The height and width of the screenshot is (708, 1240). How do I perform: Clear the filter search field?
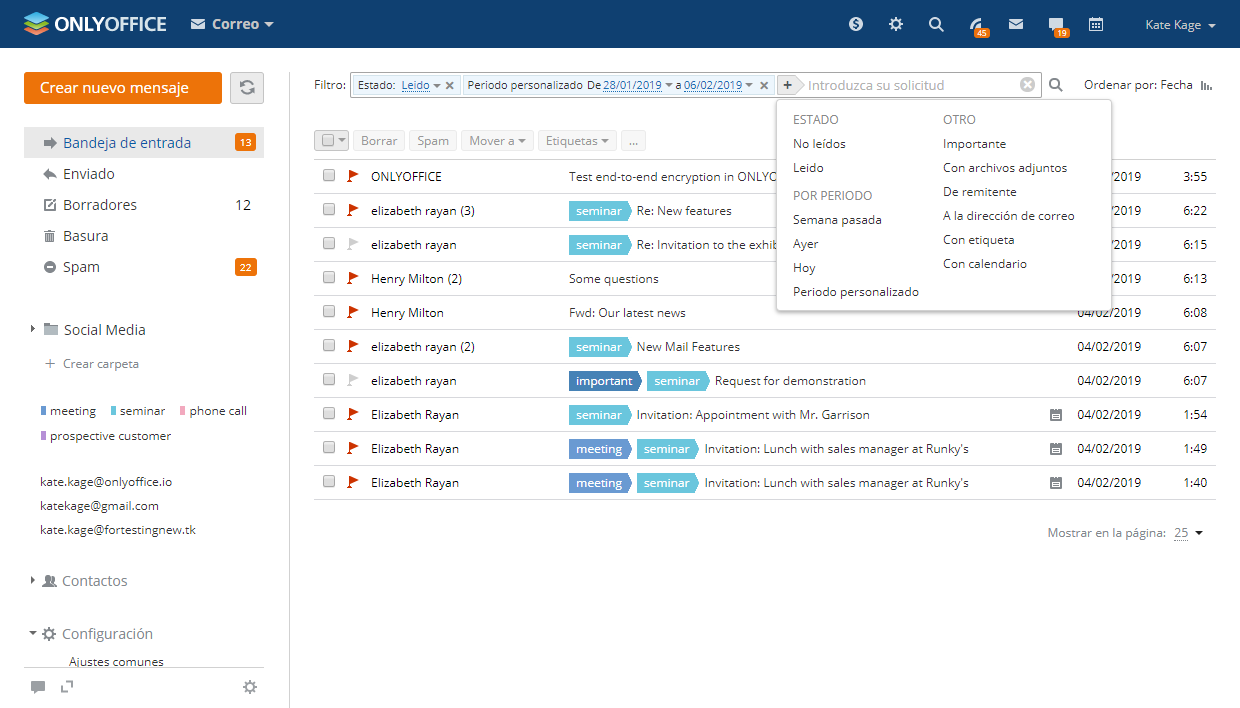(x=1027, y=85)
